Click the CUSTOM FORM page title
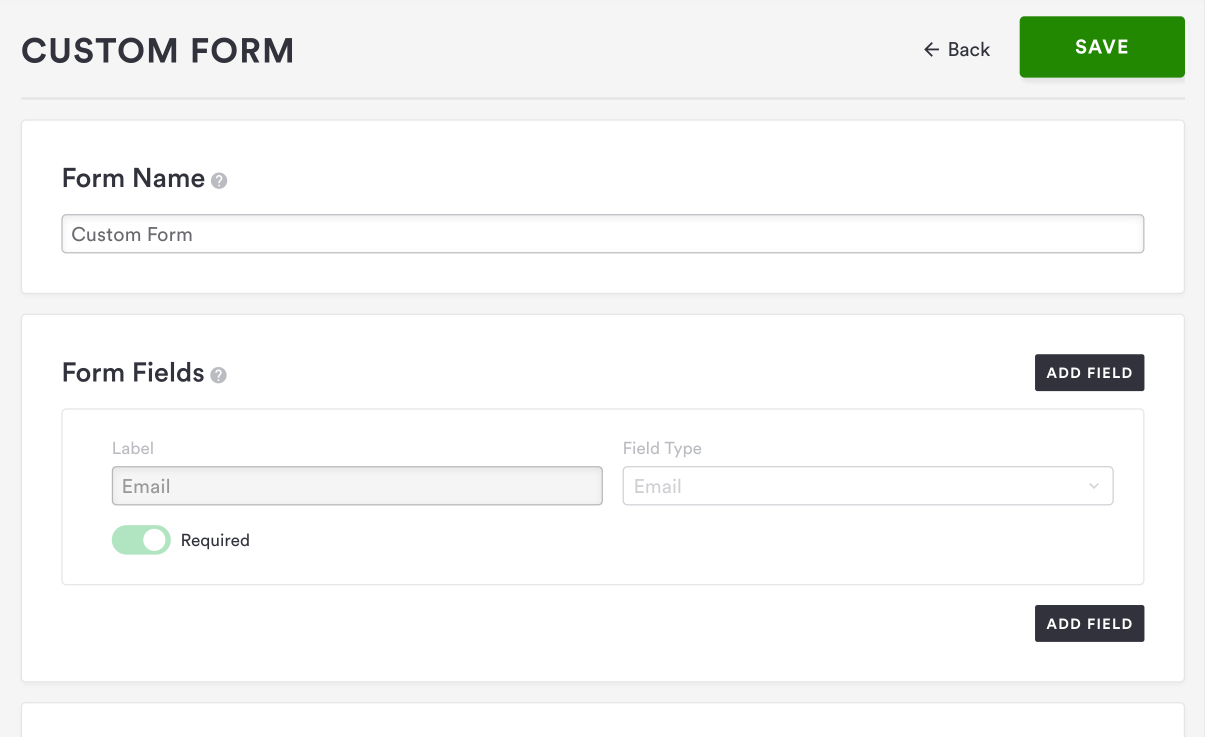The width and height of the screenshot is (1205, 737). pyautogui.click(x=158, y=51)
